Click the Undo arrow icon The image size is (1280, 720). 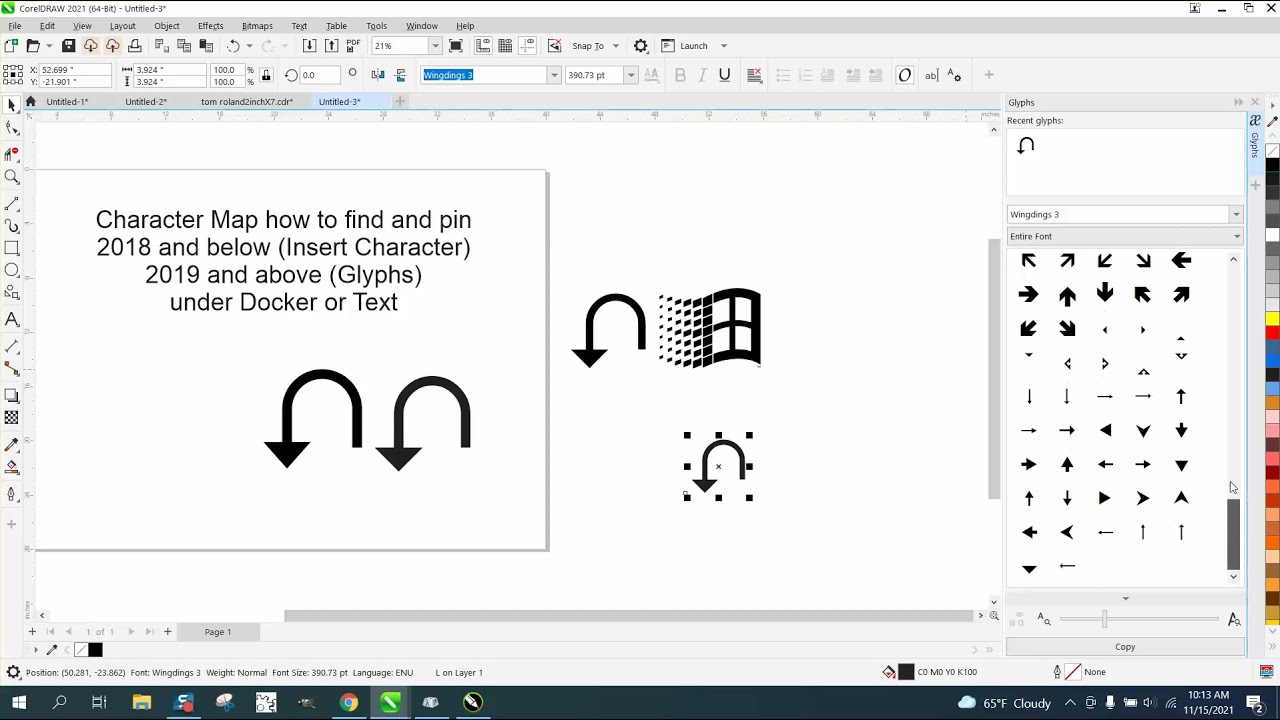(x=233, y=46)
